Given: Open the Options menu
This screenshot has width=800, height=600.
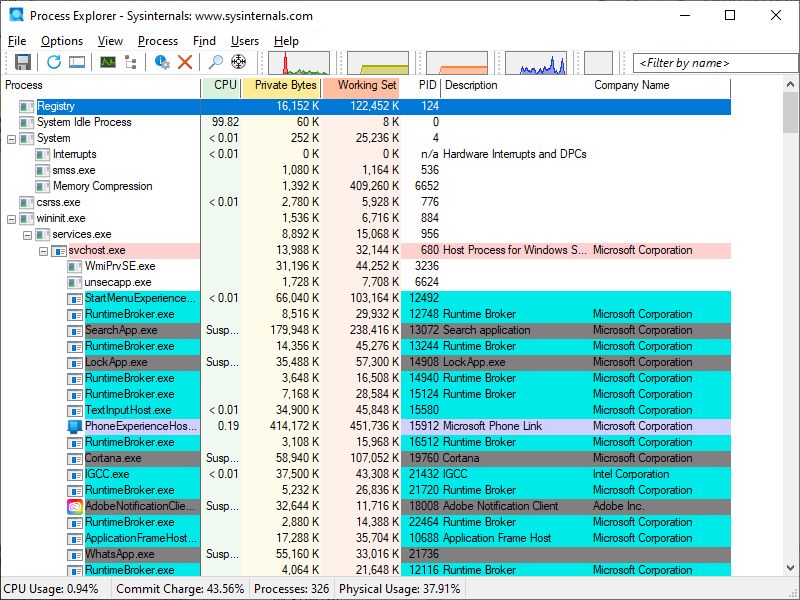Looking at the screenshot, I should click(62, 41).
